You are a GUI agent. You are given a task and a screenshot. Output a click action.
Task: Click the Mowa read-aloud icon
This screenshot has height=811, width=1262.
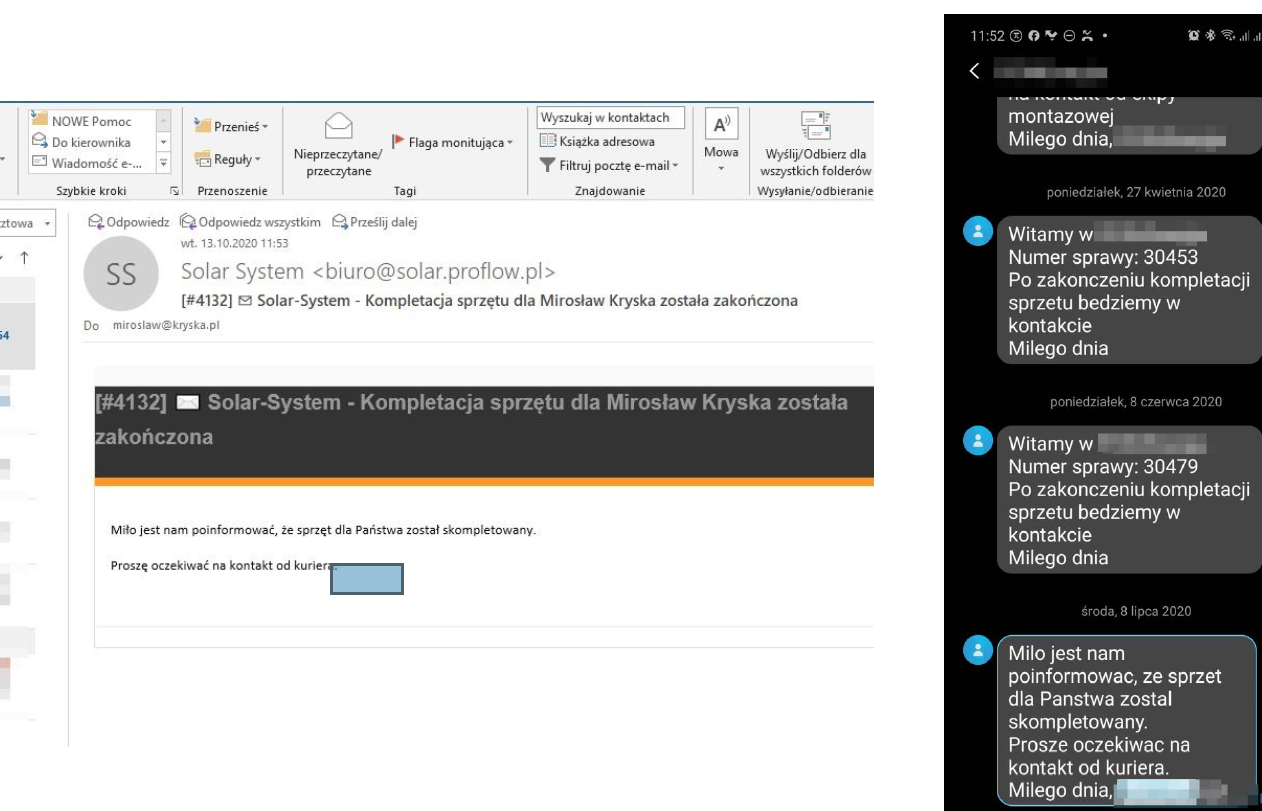pyautogui.click(x=721, y=126)
